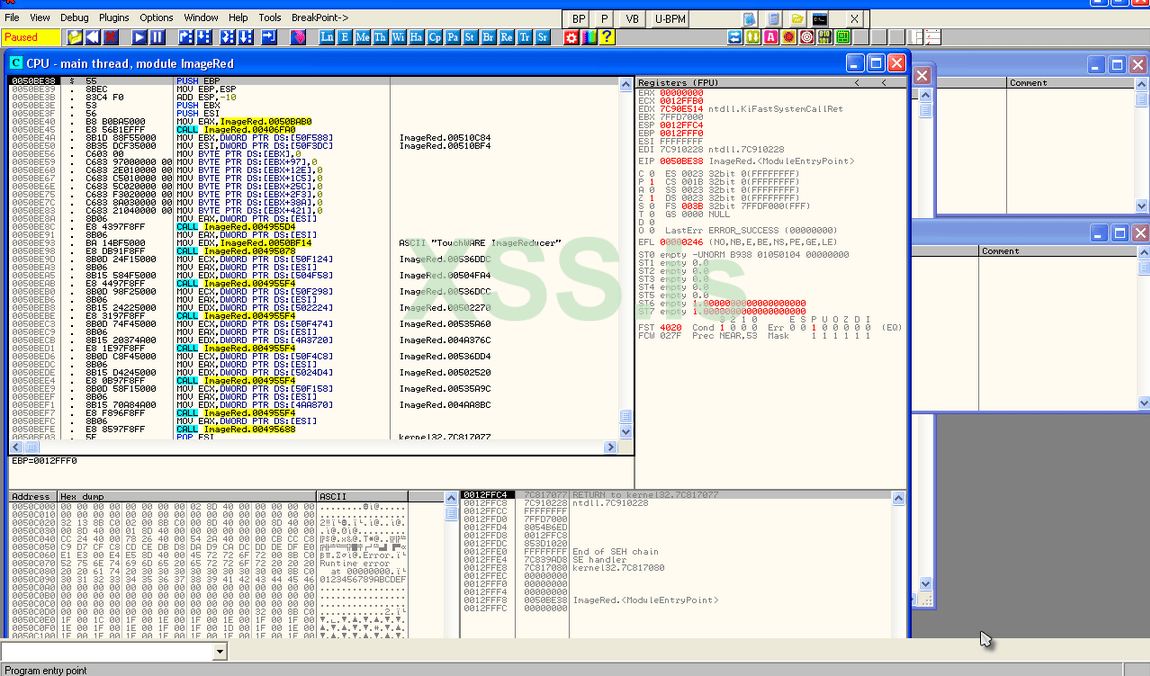This screenshot has width=1150, height=676.
Task: Open the Memory map window (Me icon)
Action: tap(363, 37)
